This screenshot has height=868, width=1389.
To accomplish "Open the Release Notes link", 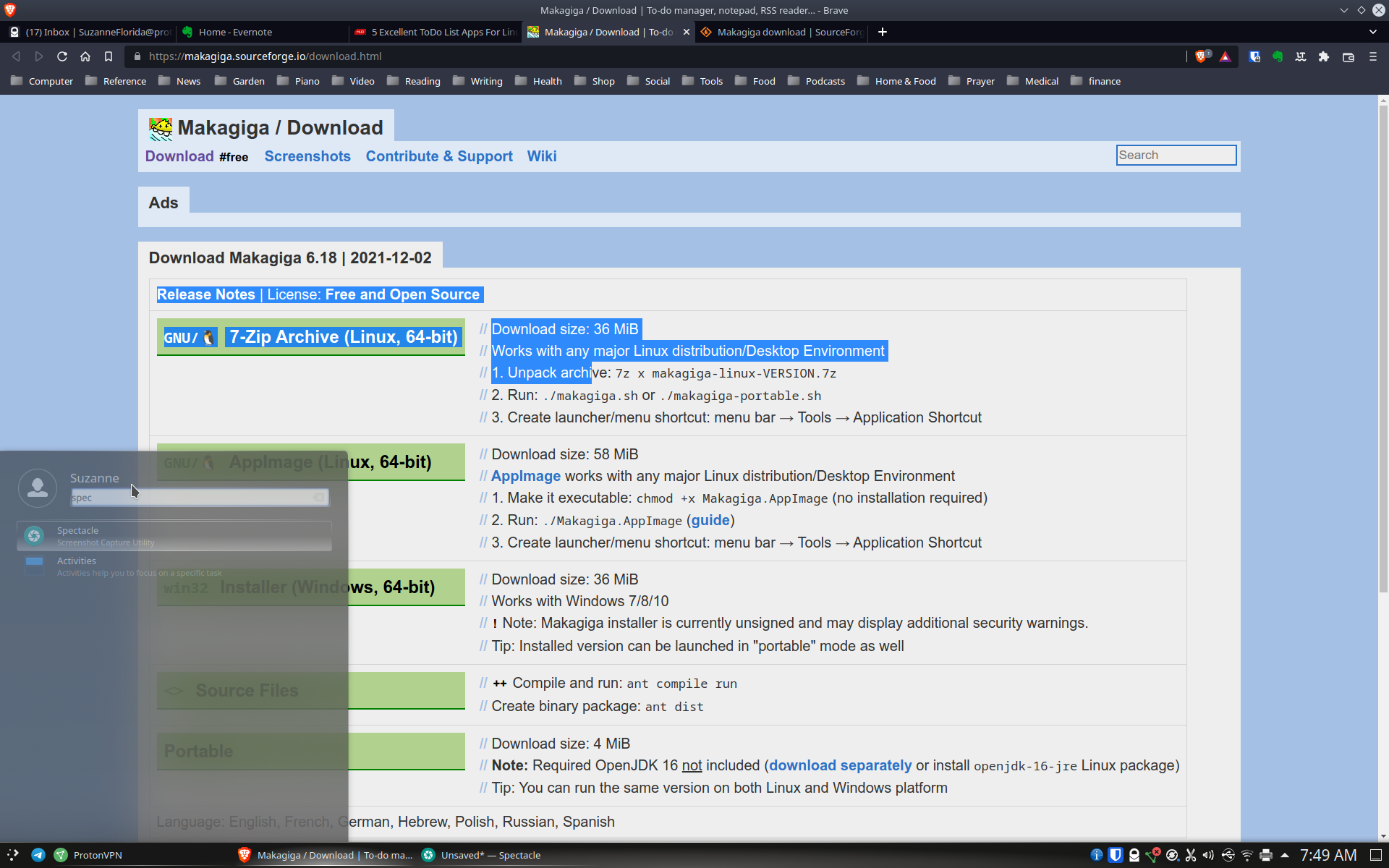I will (x=206, y=294).
